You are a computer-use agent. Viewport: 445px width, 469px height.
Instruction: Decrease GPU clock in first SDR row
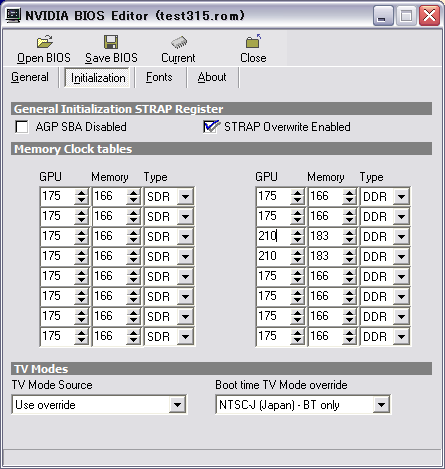point(81,200)
